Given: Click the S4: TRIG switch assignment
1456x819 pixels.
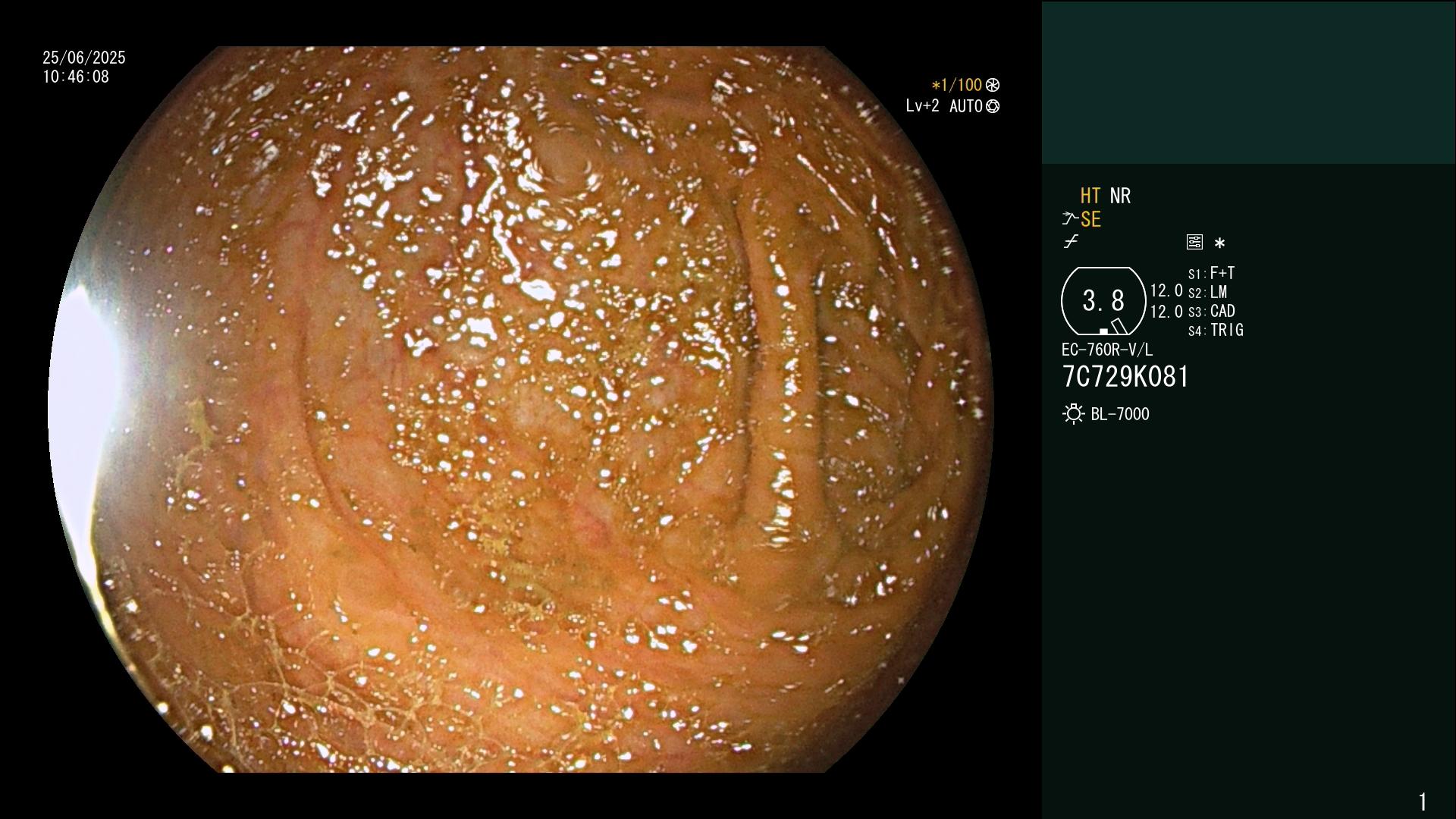Looking at the screenshot, I should pos(1216,330).
